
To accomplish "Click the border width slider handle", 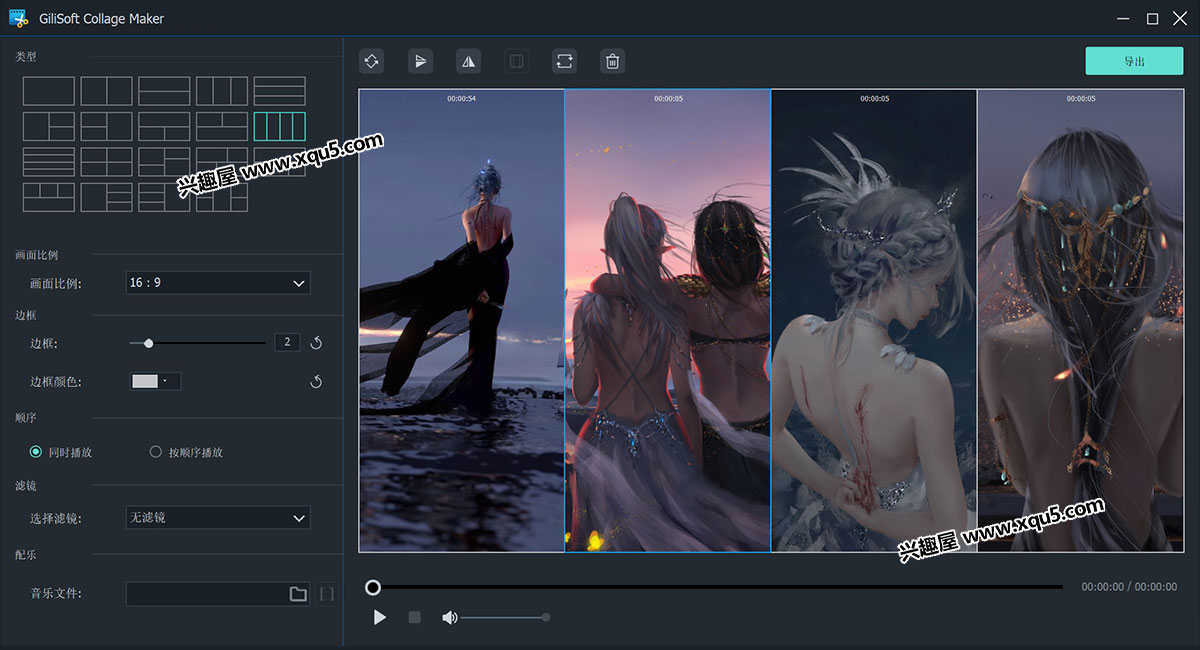I will [x=149, y=343].
